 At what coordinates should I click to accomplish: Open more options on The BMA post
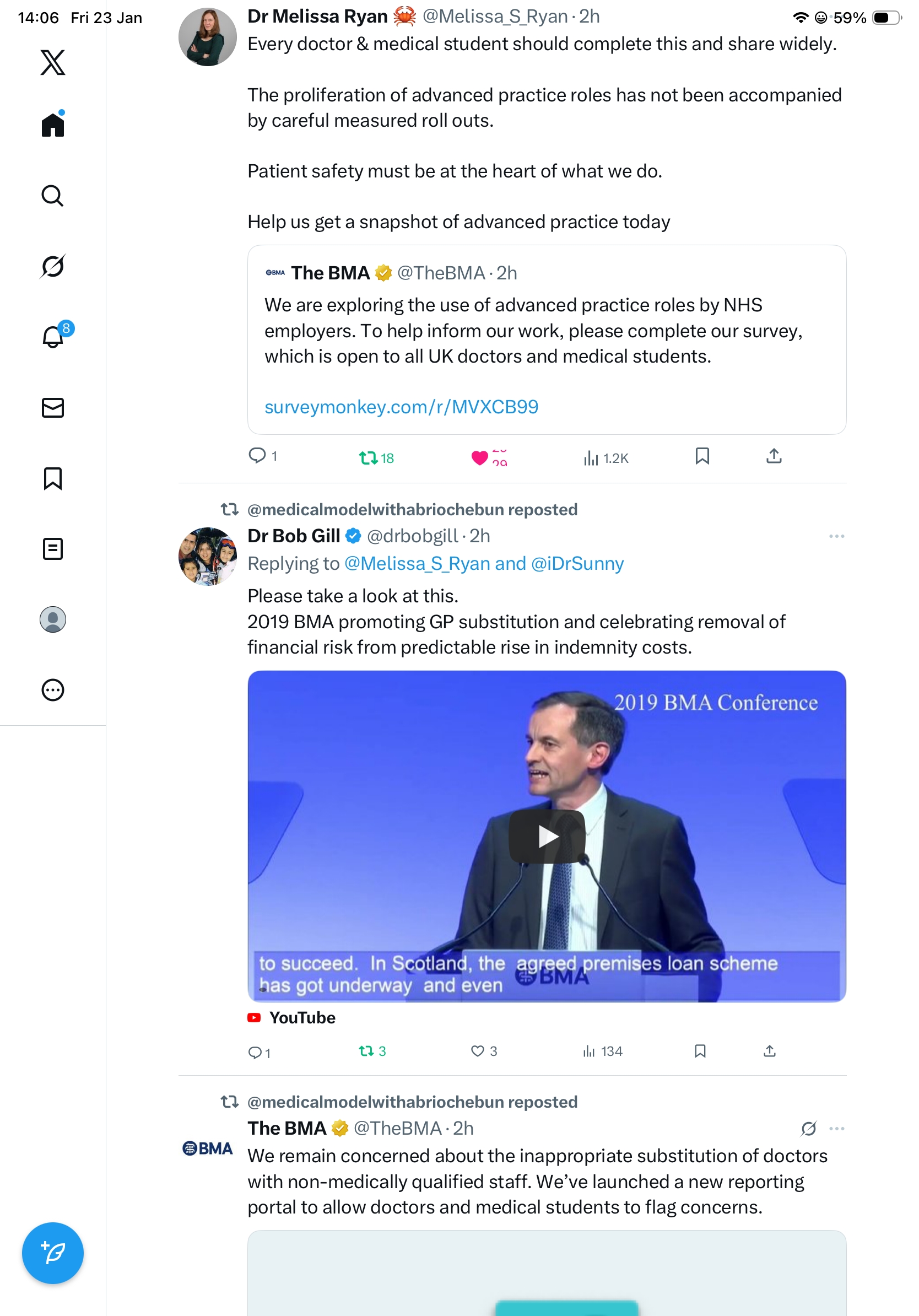coord(836,1128)
